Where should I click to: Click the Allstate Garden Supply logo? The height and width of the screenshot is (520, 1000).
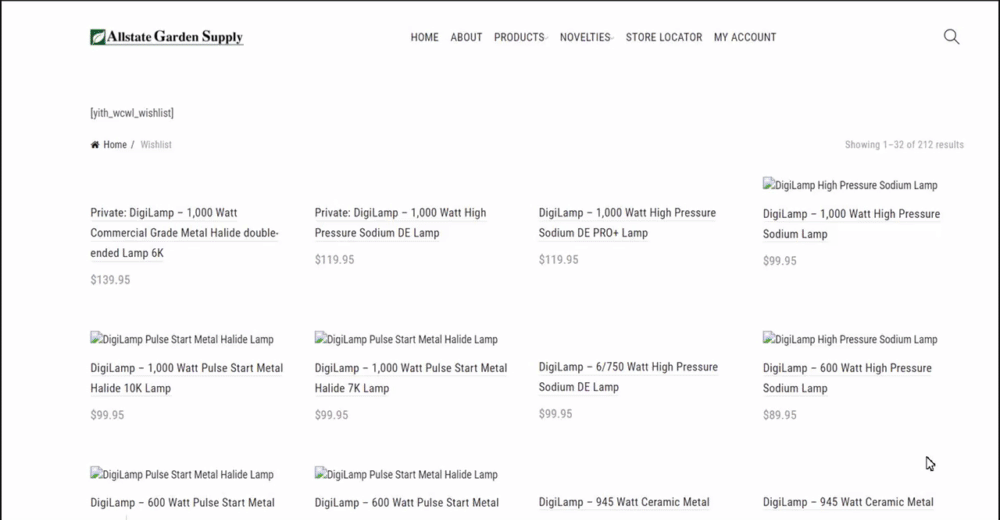point(166,37)
